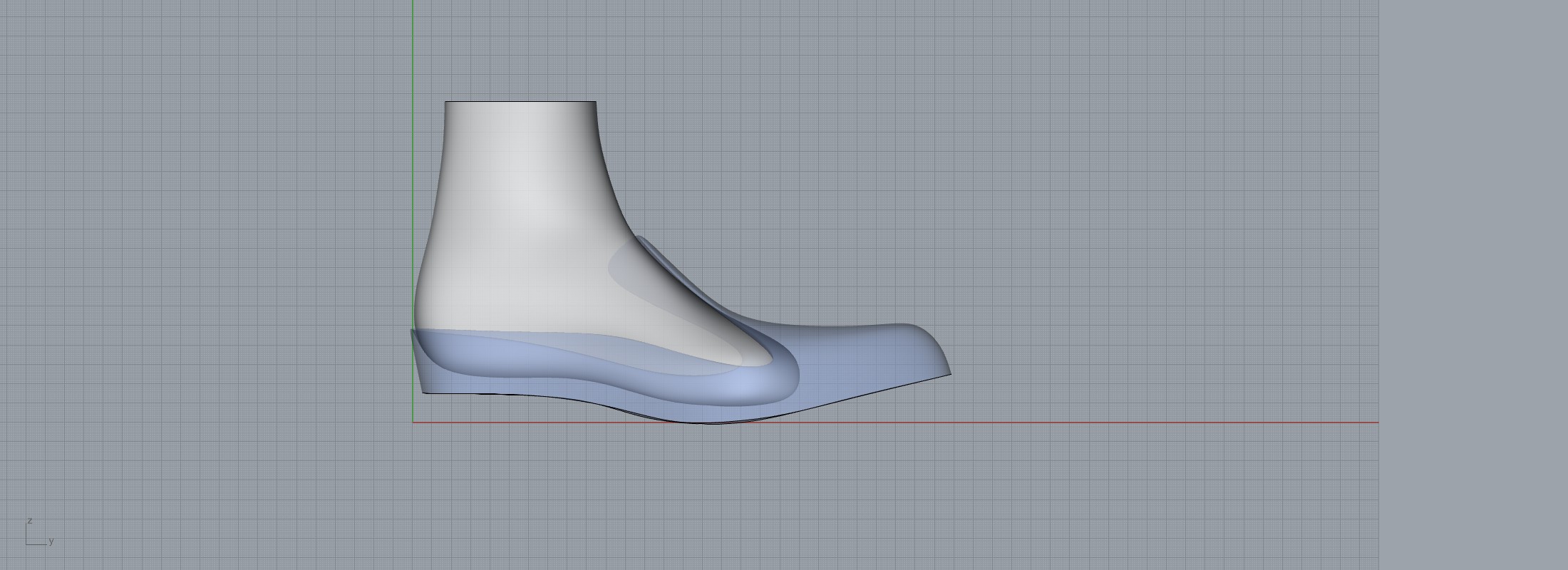The height and width of the screenshot is (570, 1568).
Task: Click the z label on the axis icon
Action: point(29,521)
